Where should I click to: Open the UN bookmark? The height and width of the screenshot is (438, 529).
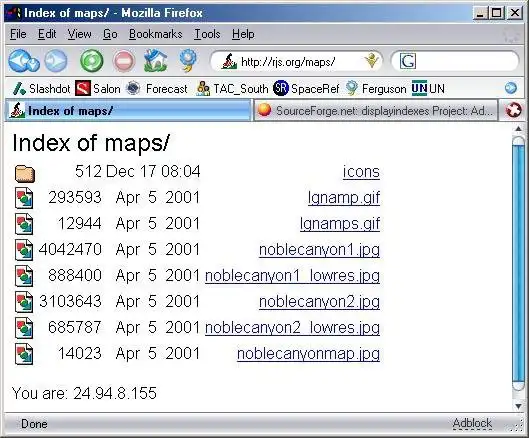(428, 89)
